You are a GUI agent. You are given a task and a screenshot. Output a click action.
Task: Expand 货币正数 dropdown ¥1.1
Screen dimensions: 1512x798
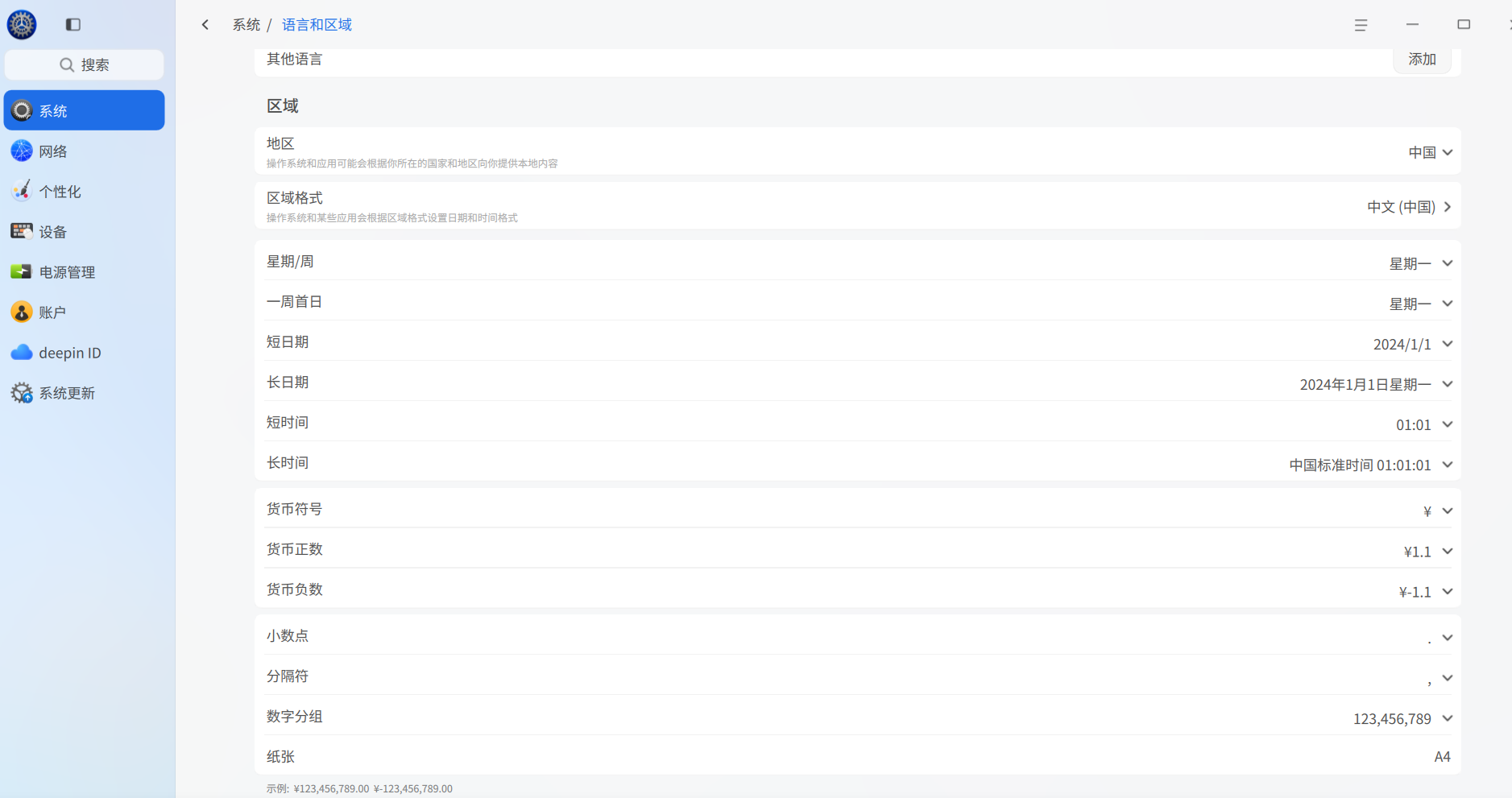(x=1428, y=551)
